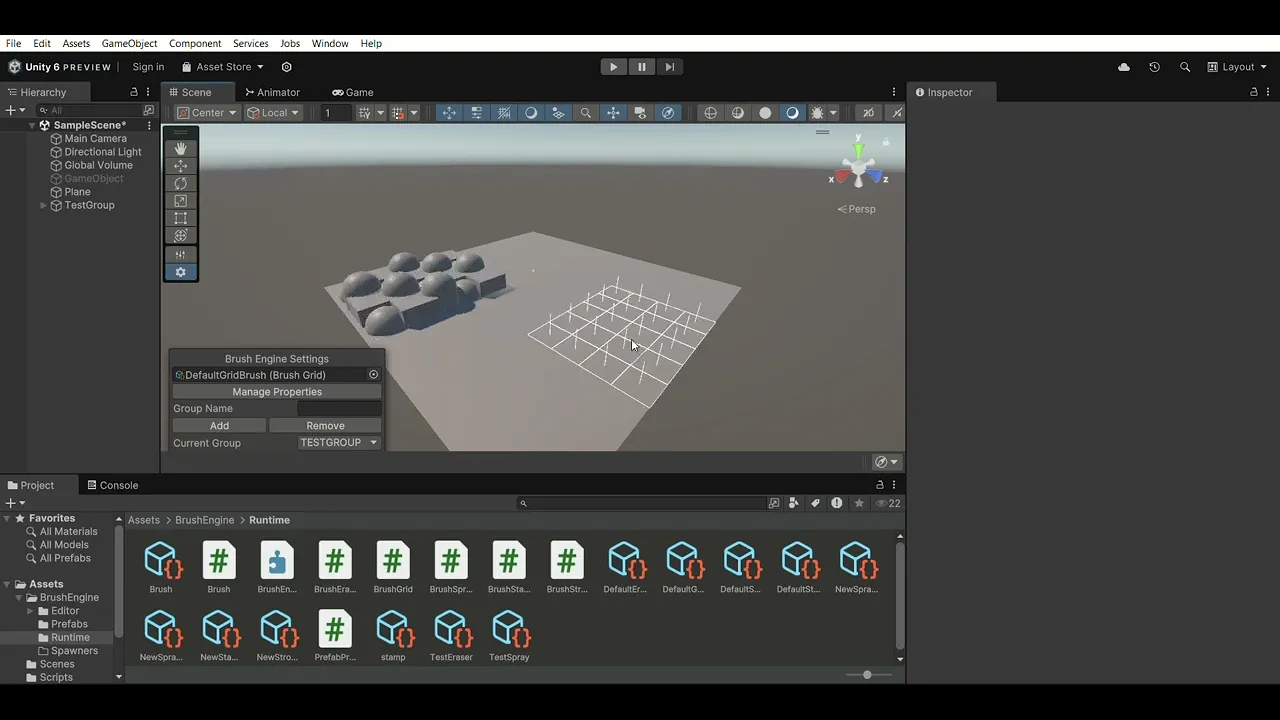Select the Scale tool

(x=180, y=201)
